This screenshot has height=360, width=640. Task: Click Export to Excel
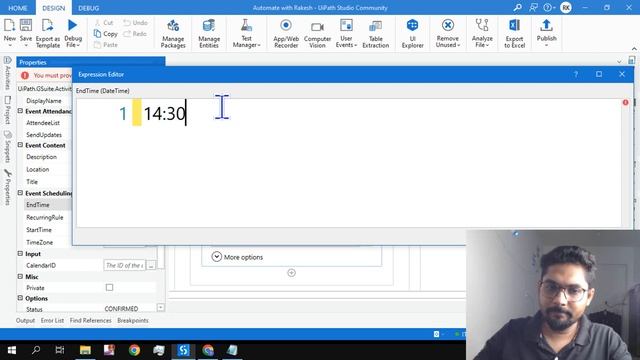[514, 34]
